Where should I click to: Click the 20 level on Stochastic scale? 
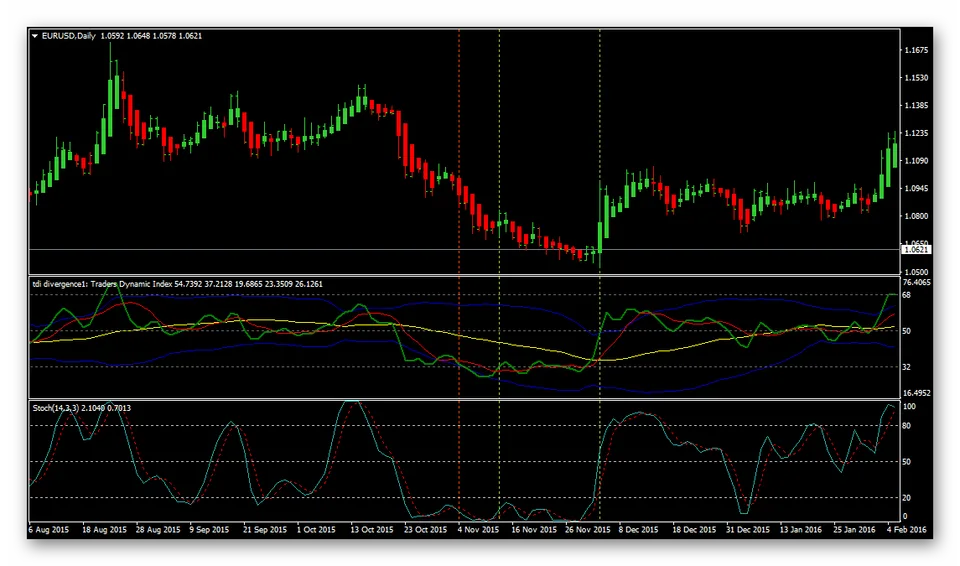pos(907,498)
